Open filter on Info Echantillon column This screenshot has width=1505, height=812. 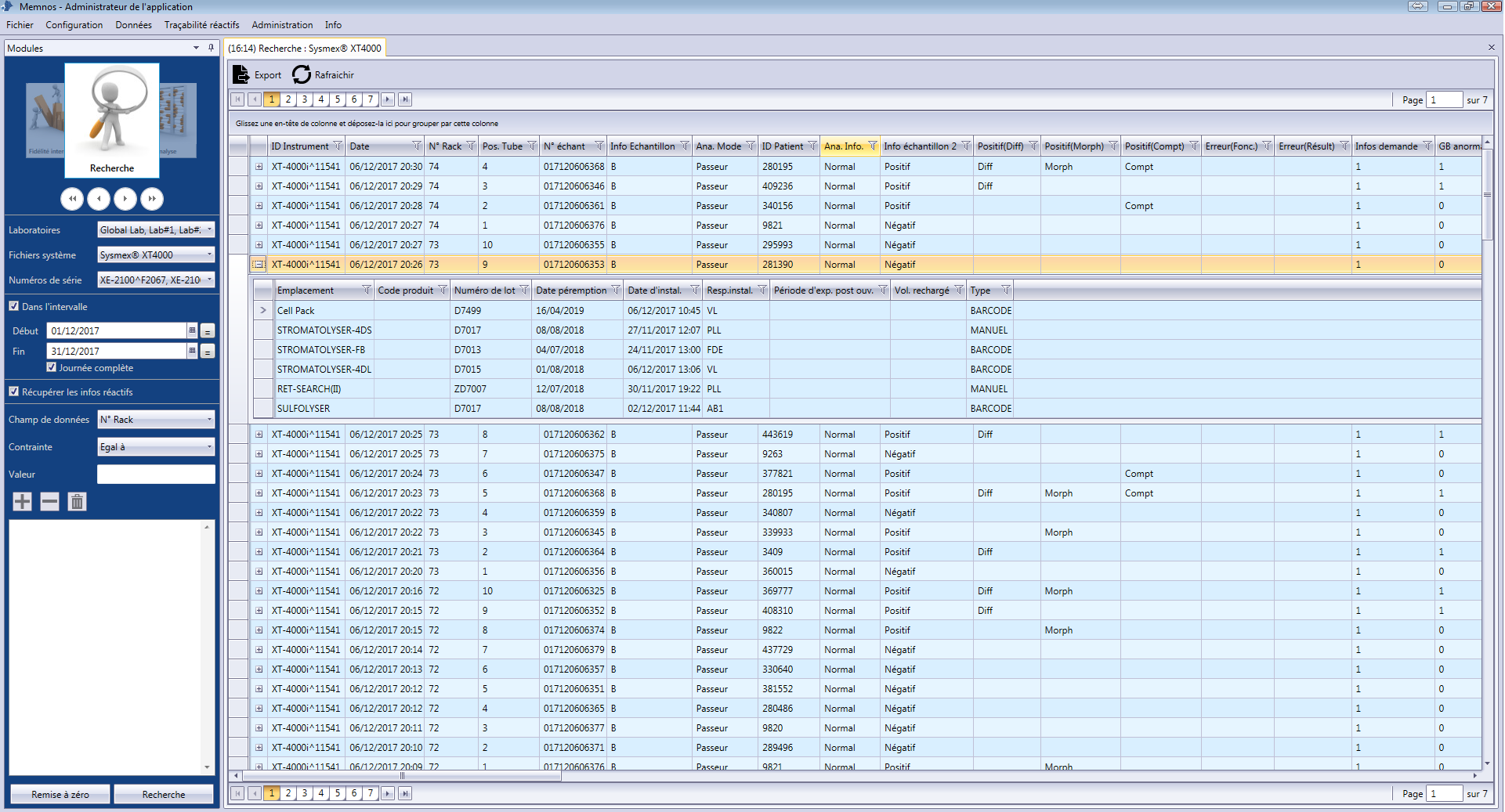(x=685, y=146)
